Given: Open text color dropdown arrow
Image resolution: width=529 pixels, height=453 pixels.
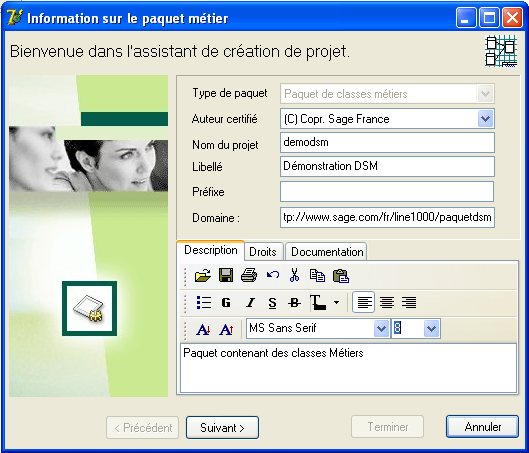Looking at the screenshot, I should click(336, 303).
